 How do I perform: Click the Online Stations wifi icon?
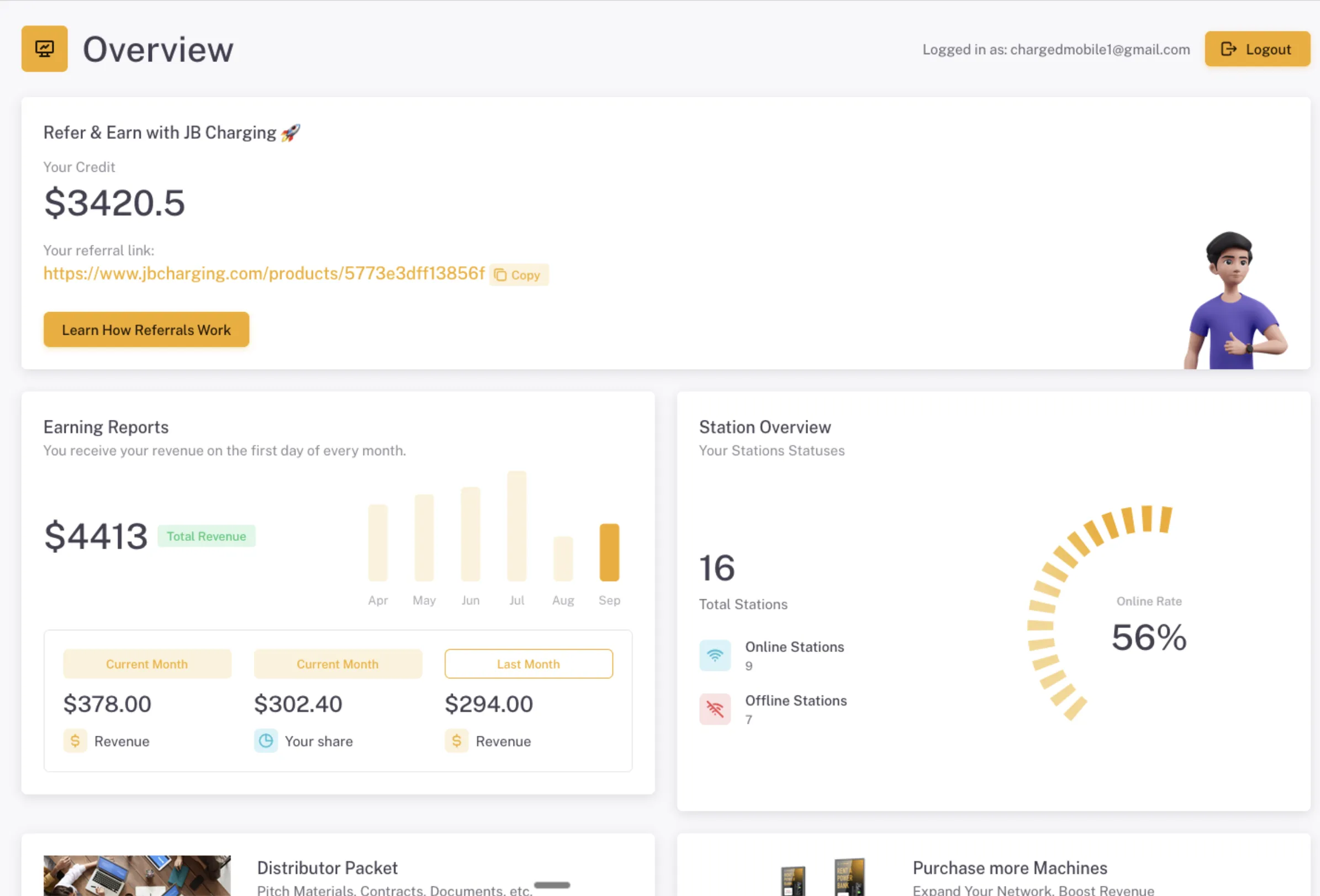tap(715, 656)
